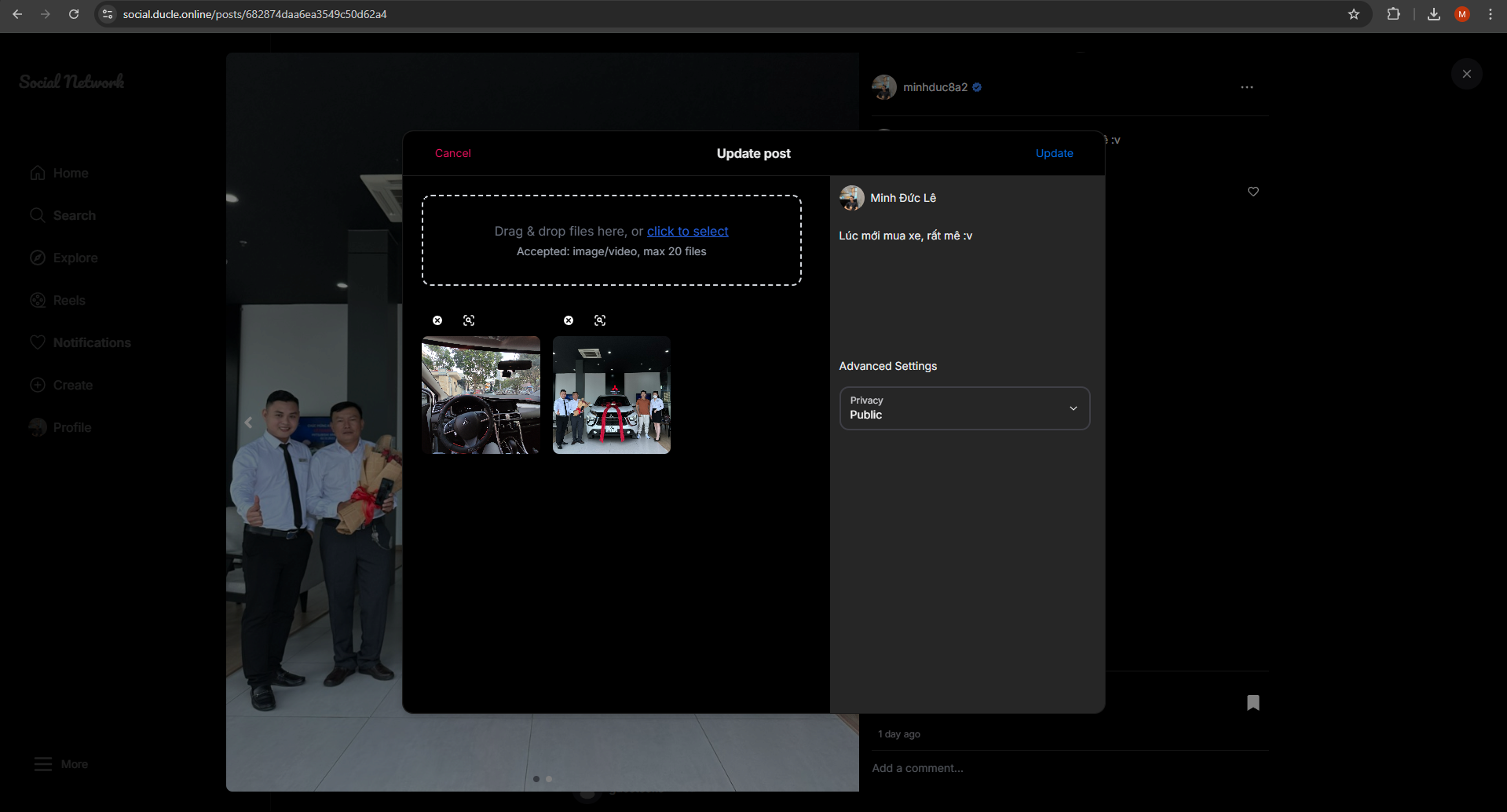Click the Minh Đức Lê name

tap(903, 198)
